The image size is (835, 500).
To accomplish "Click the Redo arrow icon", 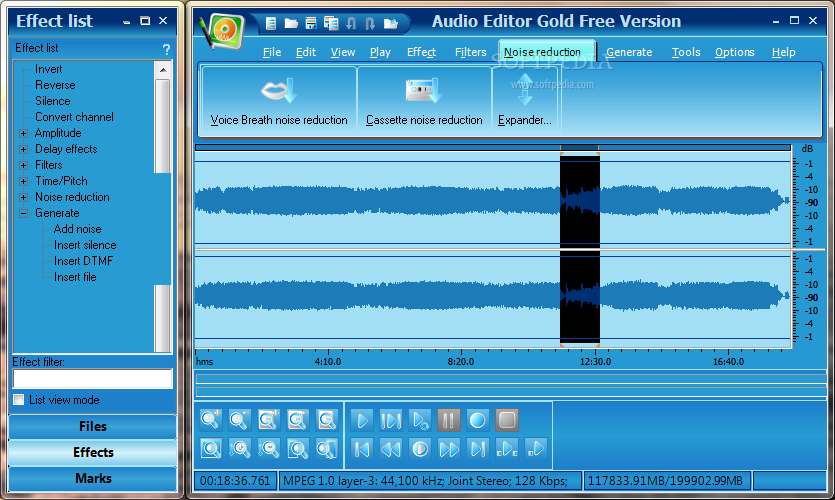I will [x=371, y=23].
